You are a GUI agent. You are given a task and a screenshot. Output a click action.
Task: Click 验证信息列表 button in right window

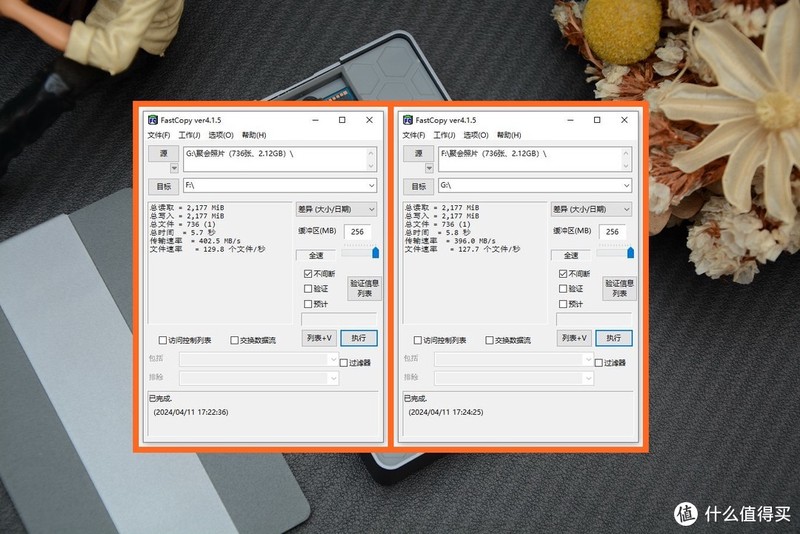[x=619, y=288]
